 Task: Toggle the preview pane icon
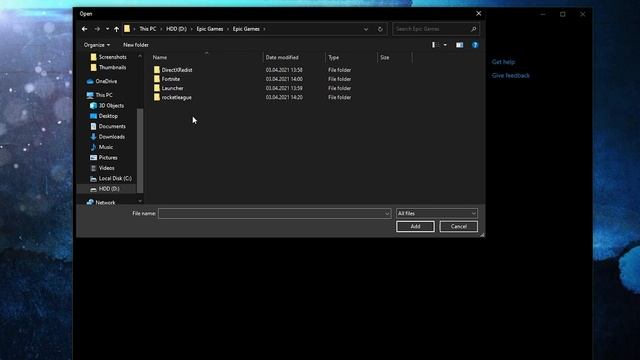point(460,45)
